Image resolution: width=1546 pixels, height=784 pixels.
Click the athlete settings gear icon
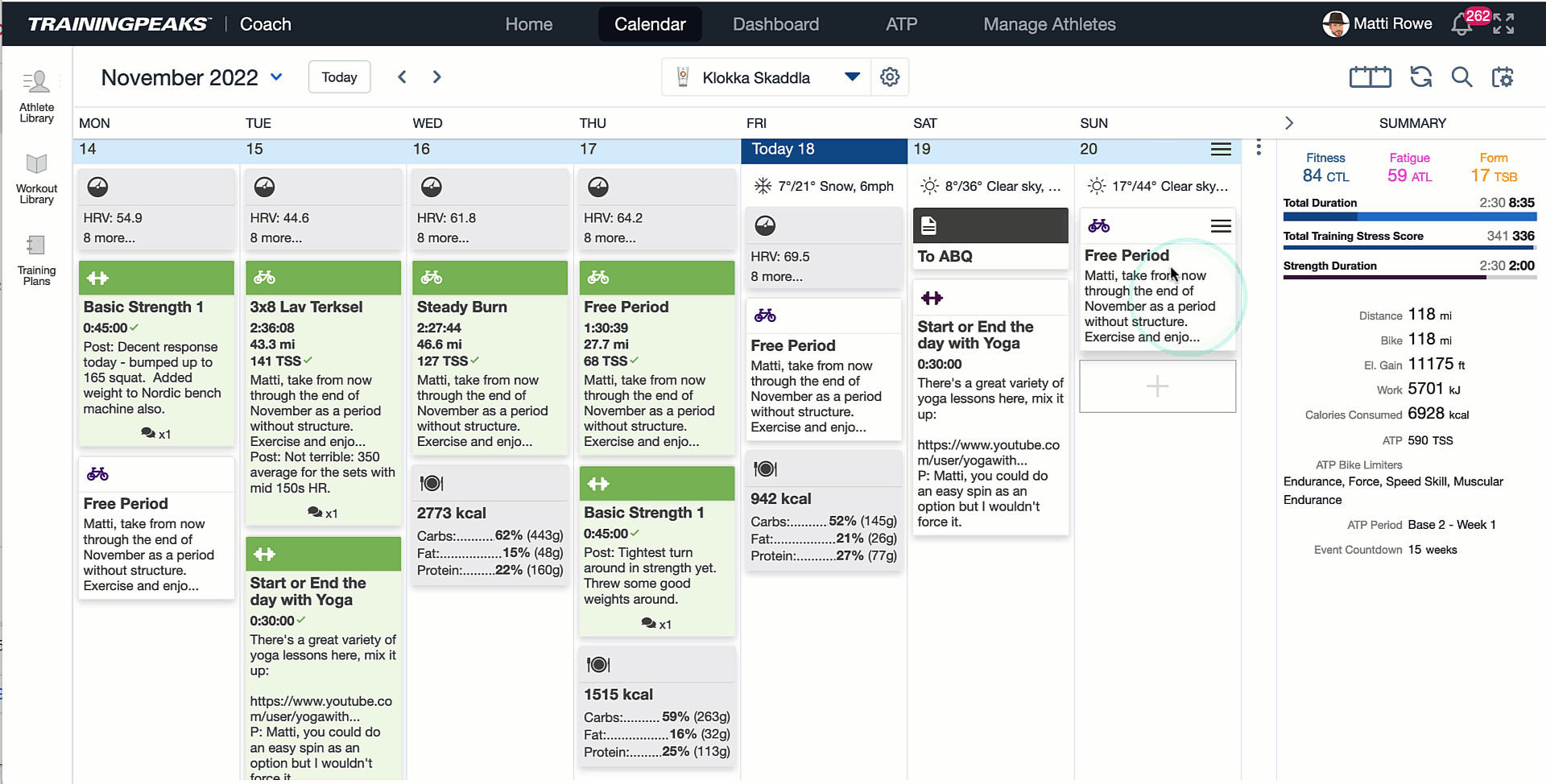890,77
